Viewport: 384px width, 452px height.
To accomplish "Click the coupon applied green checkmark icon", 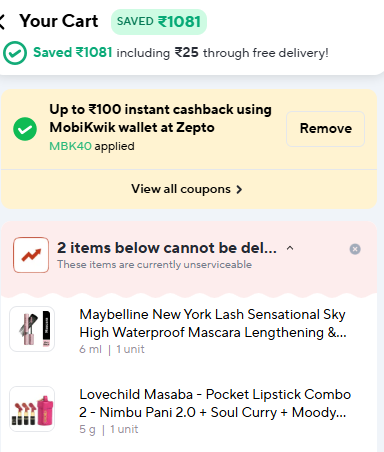I will [25, 129].
